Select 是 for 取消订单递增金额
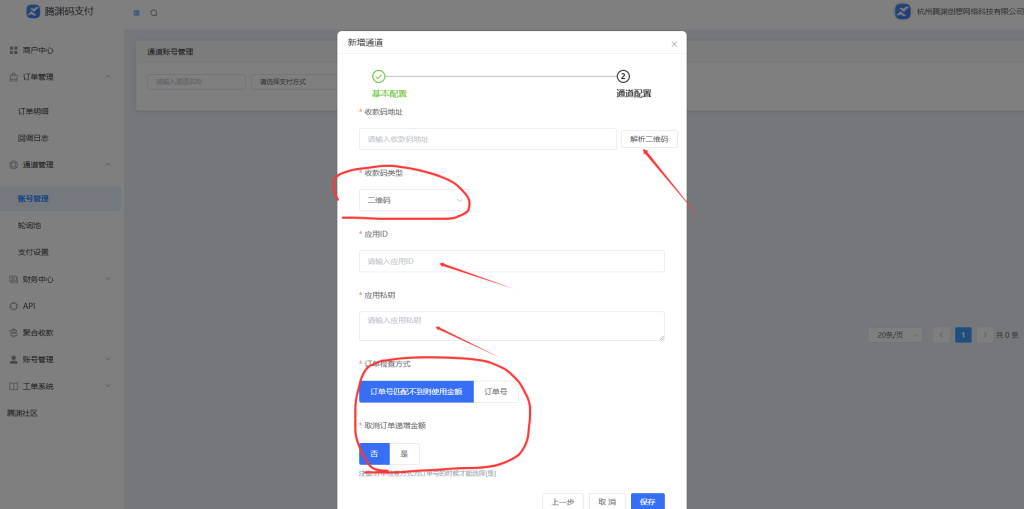Image resolution: width=1024 pixels, height=509 pixels. tap(404, 453)
